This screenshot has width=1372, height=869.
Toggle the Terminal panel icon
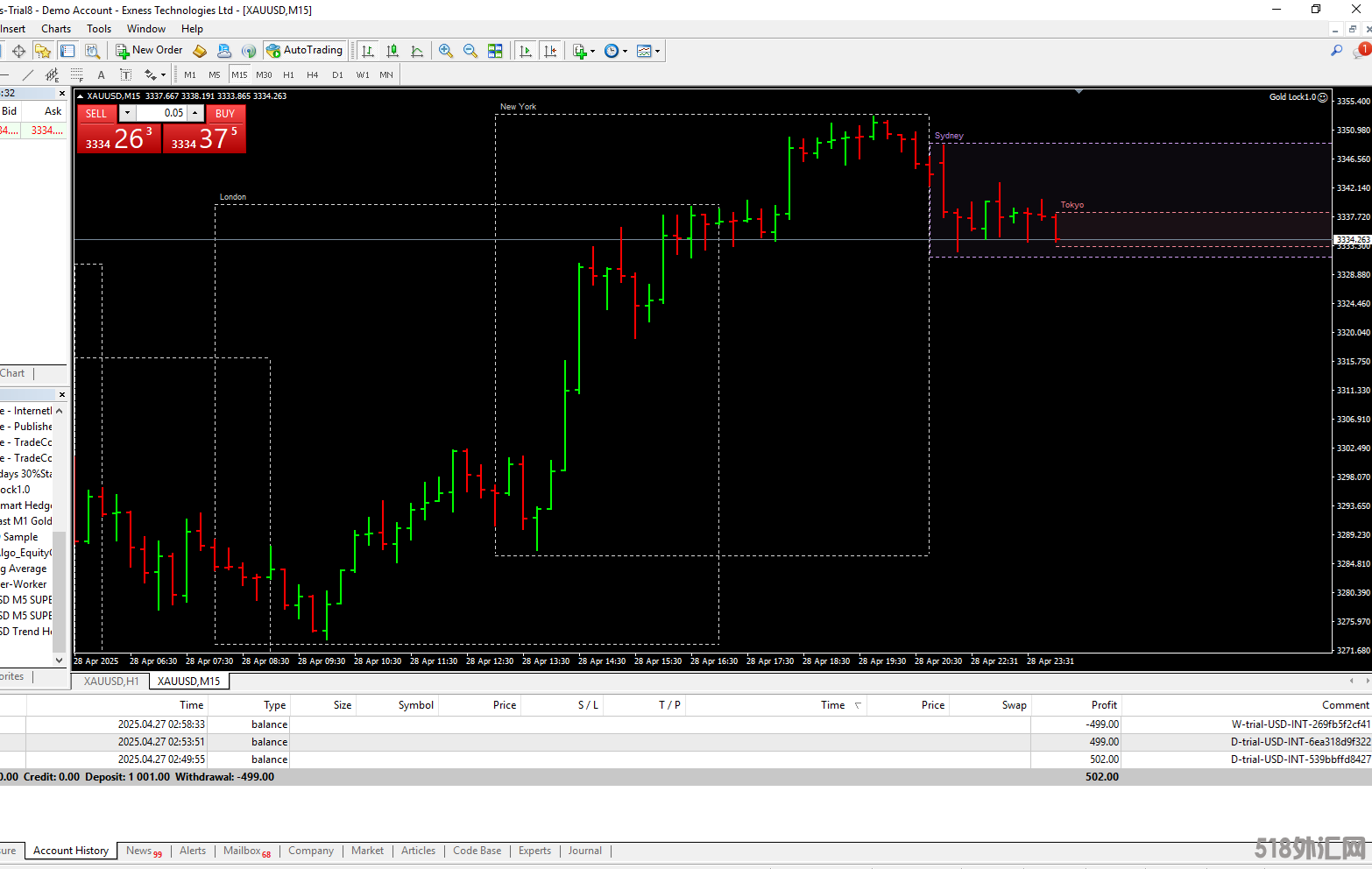(67, 51)
